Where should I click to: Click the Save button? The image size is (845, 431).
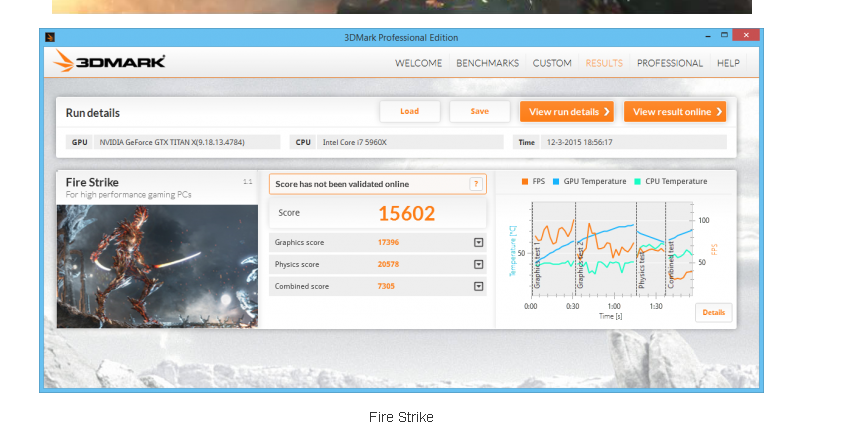[x=480, y=112]
